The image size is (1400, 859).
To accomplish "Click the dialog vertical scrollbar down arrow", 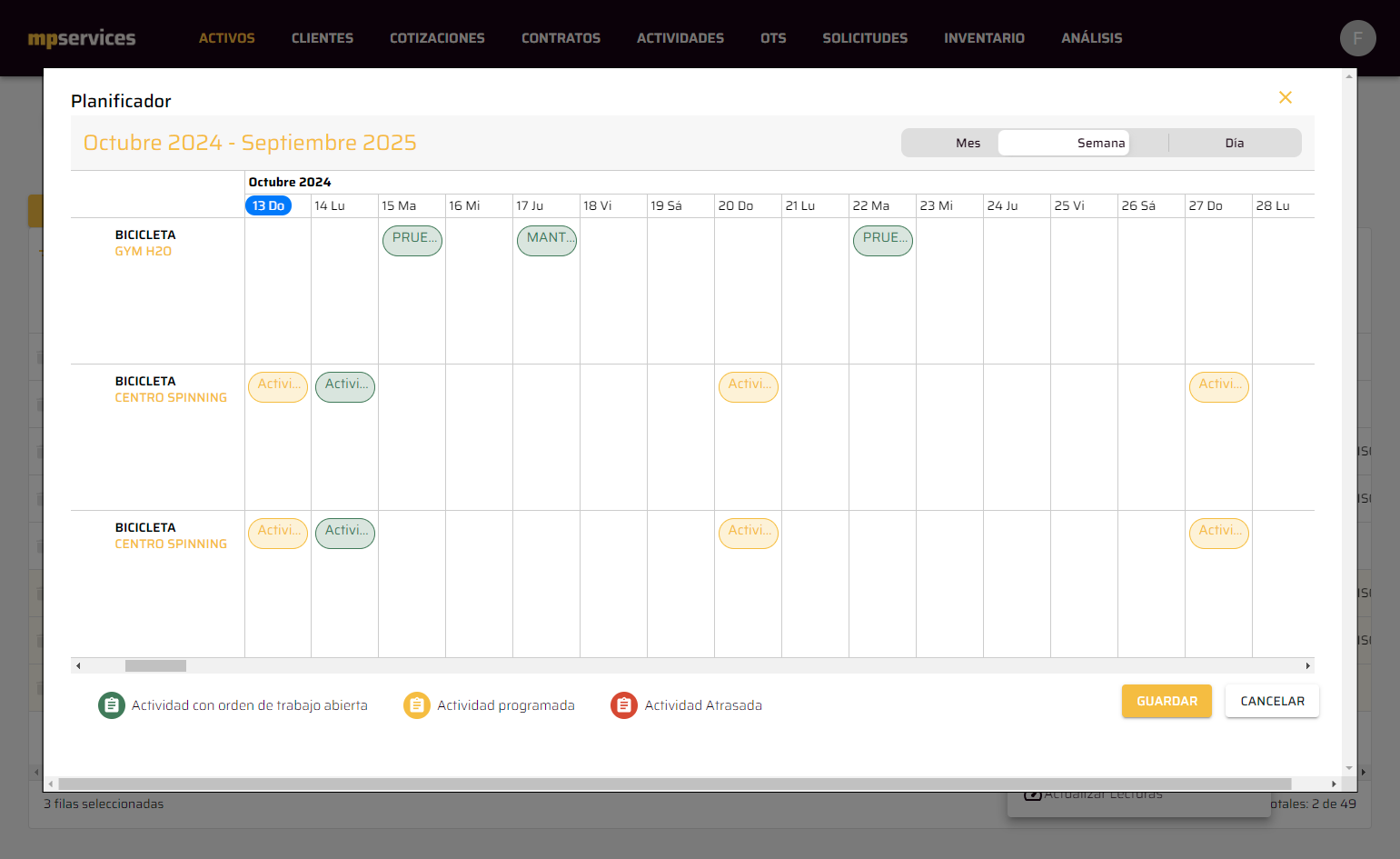I will coord(1349,768).
